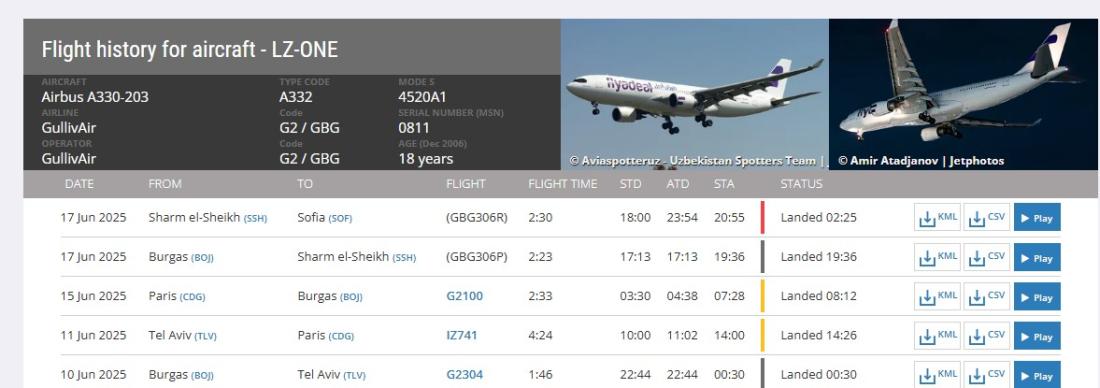Download CSV for GBG306R flight
This screenshot has width=1100, height=388.
(986, 217)
